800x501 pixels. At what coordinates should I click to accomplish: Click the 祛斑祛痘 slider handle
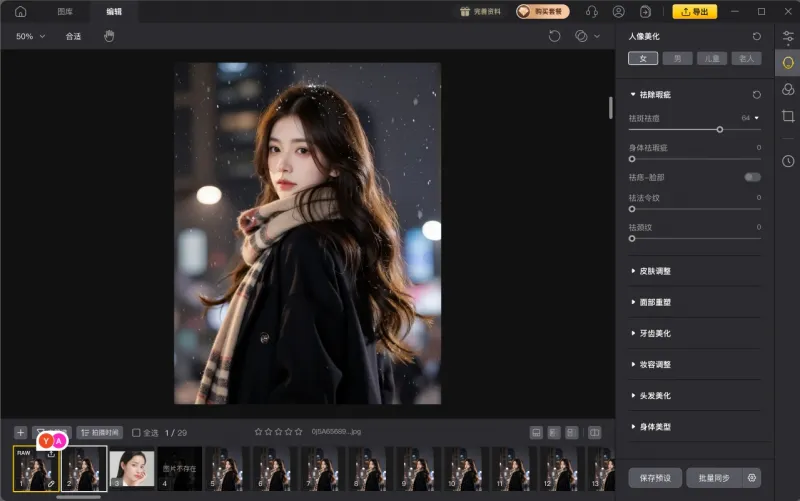pos(719,129)
